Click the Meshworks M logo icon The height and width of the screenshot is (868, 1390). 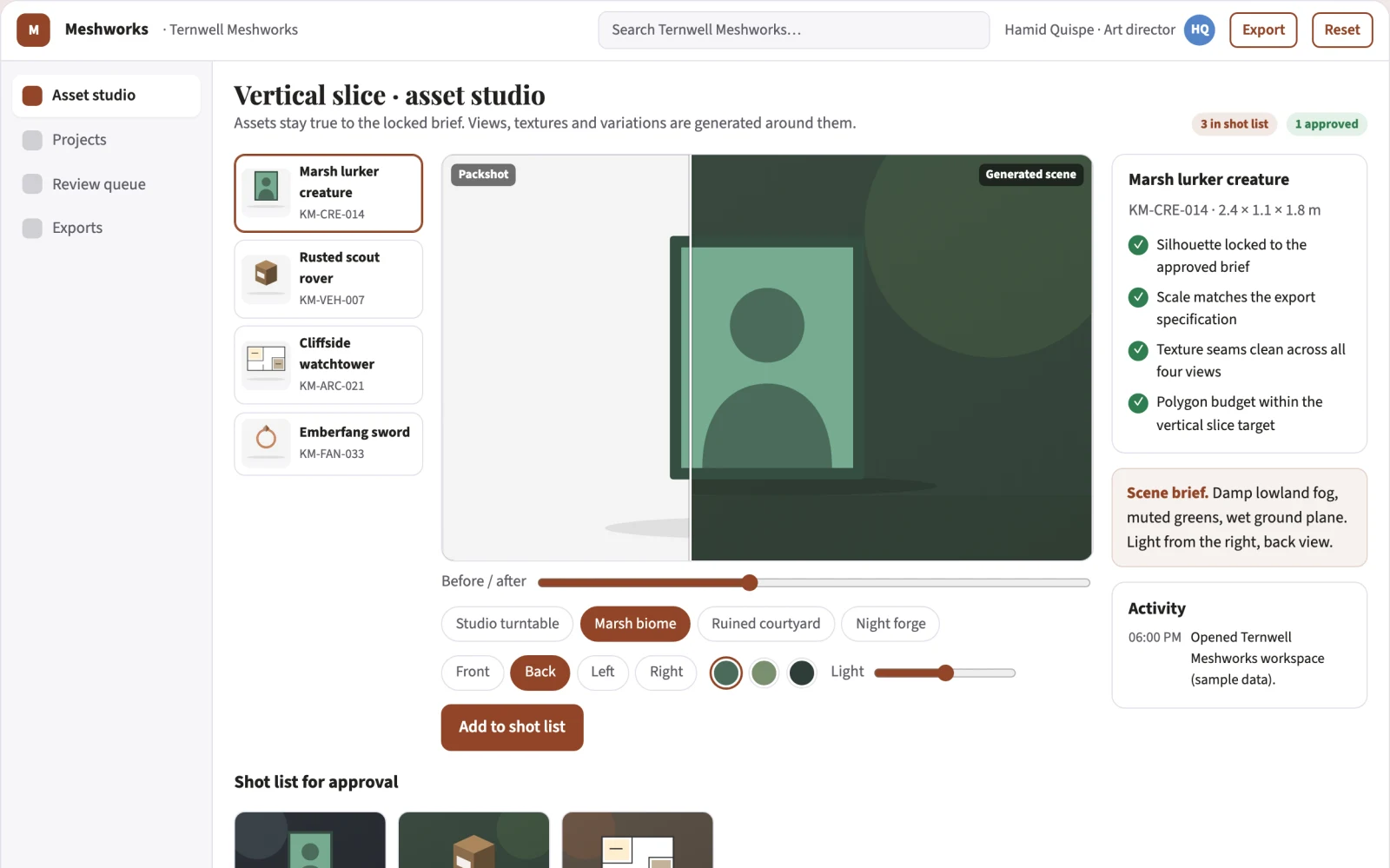point(33,30)
